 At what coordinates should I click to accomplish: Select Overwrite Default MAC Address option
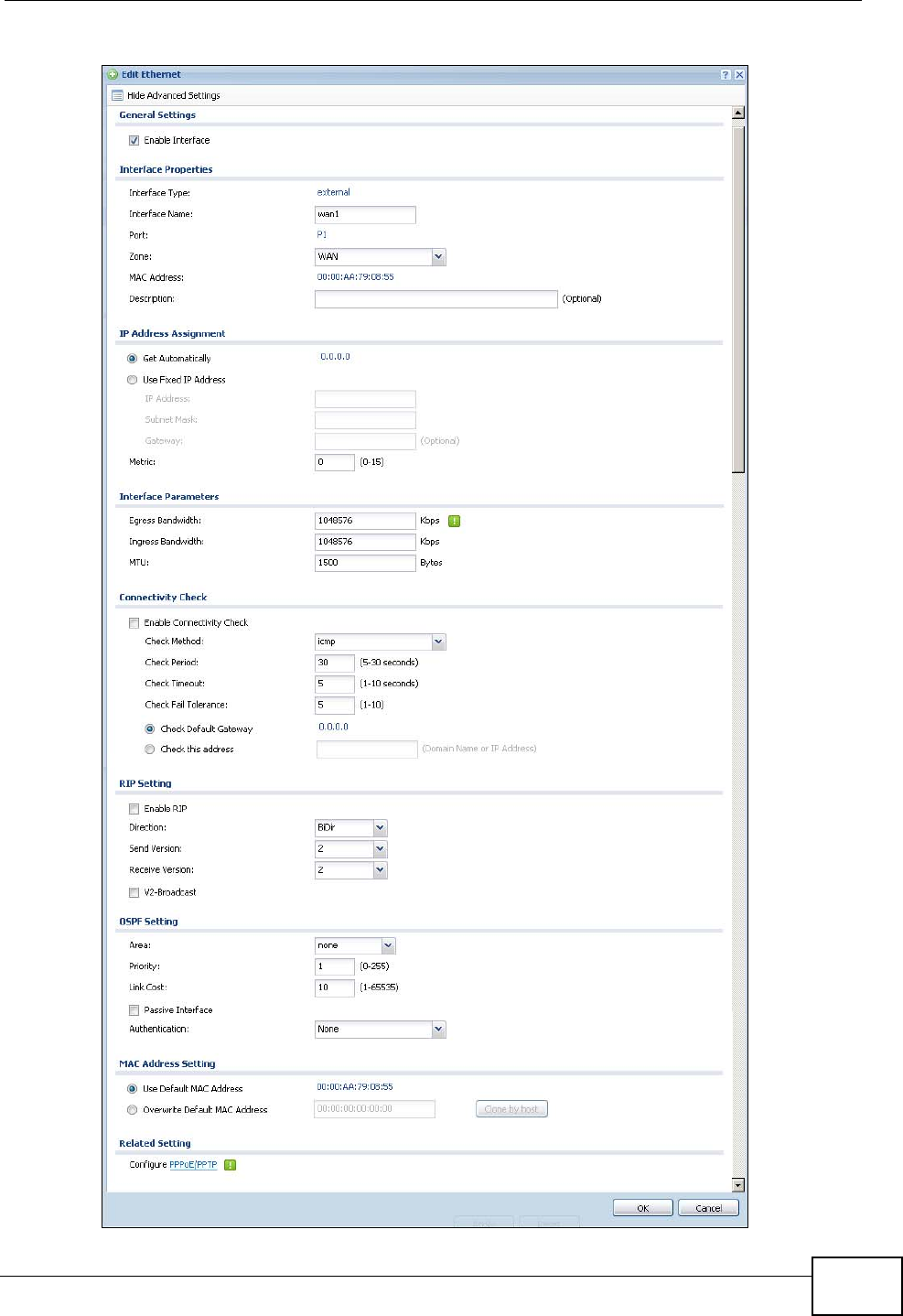click(x=133, y=1110)
